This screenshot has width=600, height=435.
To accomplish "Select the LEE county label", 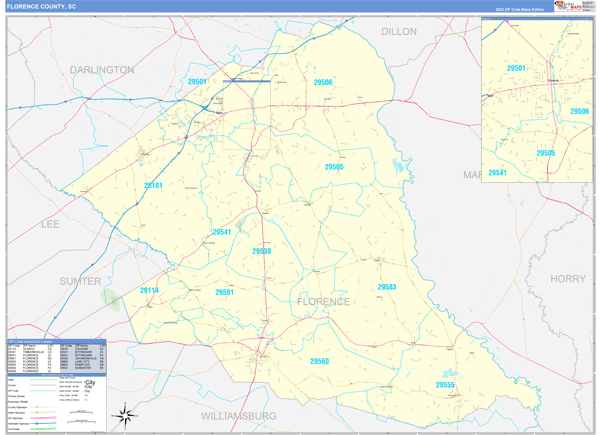I will click(x=50, y=224).
